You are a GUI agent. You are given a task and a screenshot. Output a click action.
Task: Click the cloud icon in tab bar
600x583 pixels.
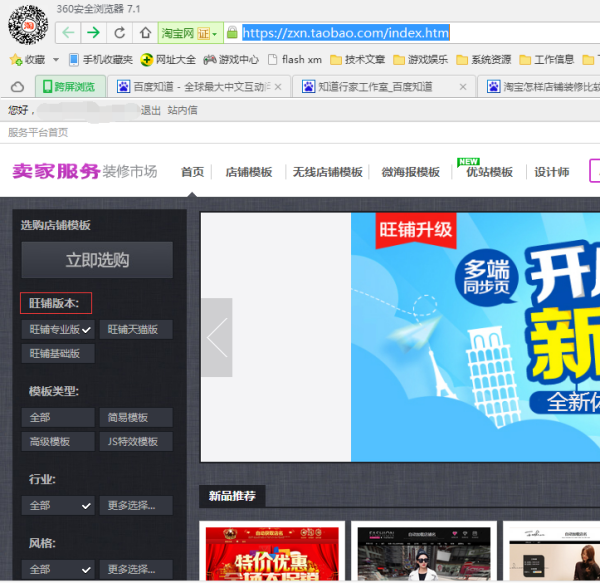coord(17,87)
